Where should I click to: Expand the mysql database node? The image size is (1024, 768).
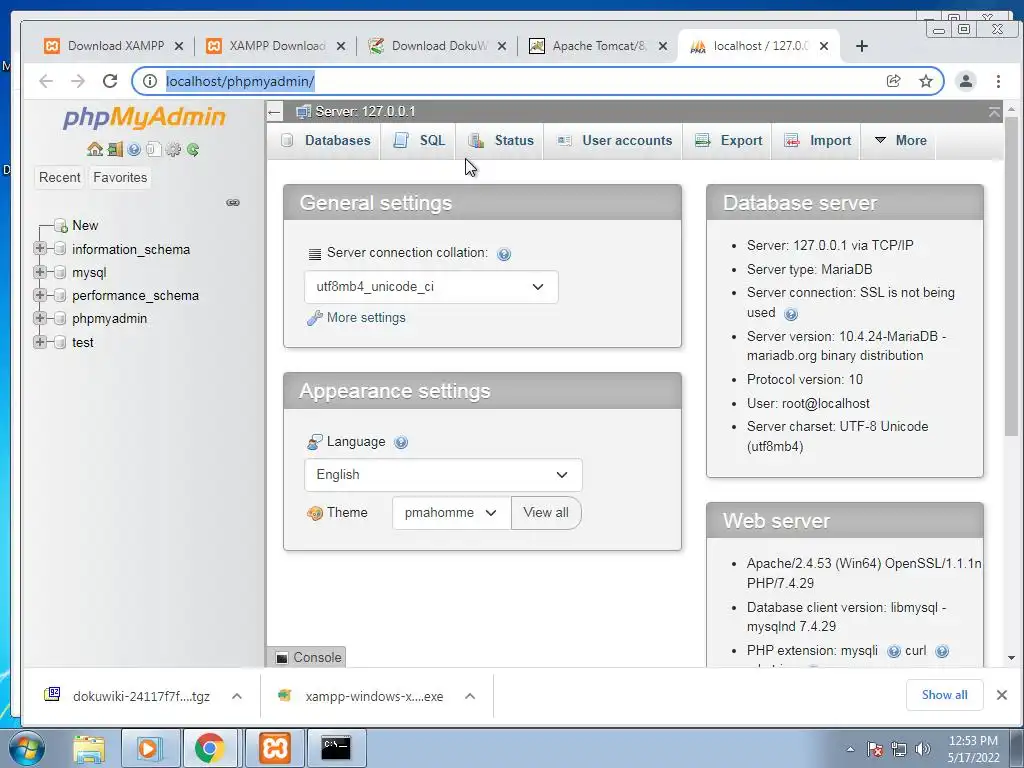tap(40, 272)
